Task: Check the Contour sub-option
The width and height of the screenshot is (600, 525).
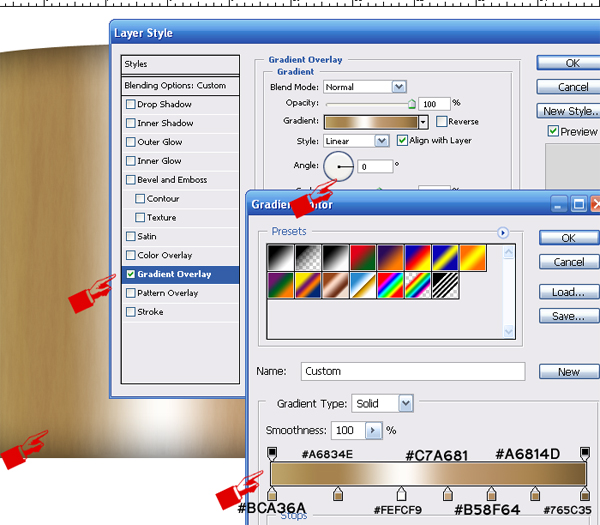Action: [140, 199]
